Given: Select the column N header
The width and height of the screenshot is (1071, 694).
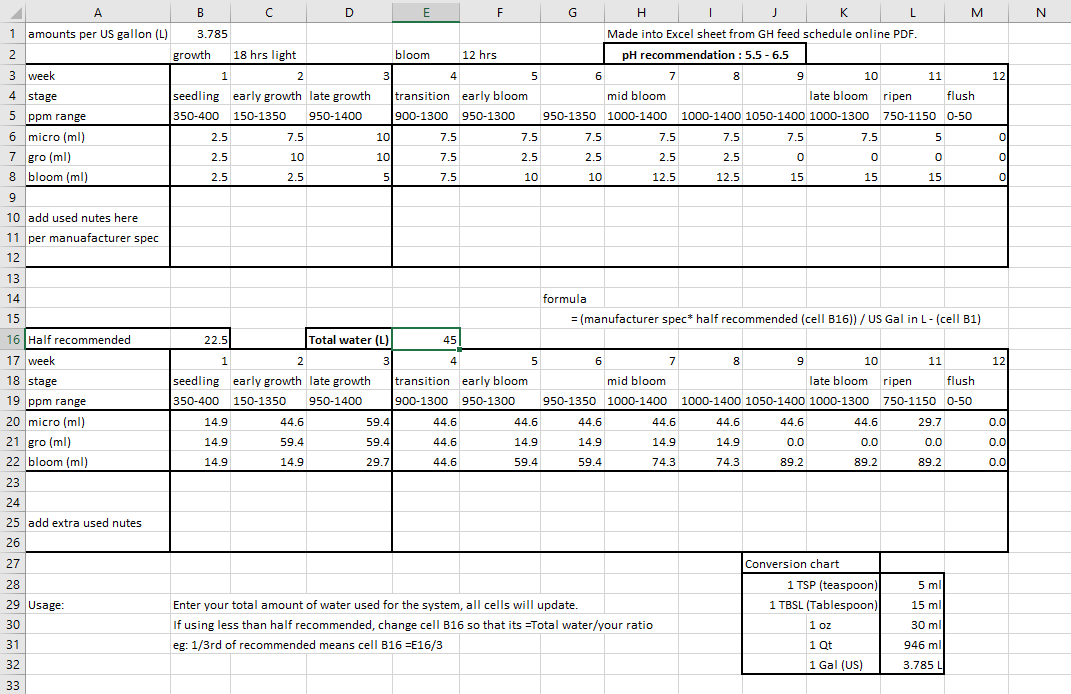Looking at the screenshot, I should click(1040, 12).
